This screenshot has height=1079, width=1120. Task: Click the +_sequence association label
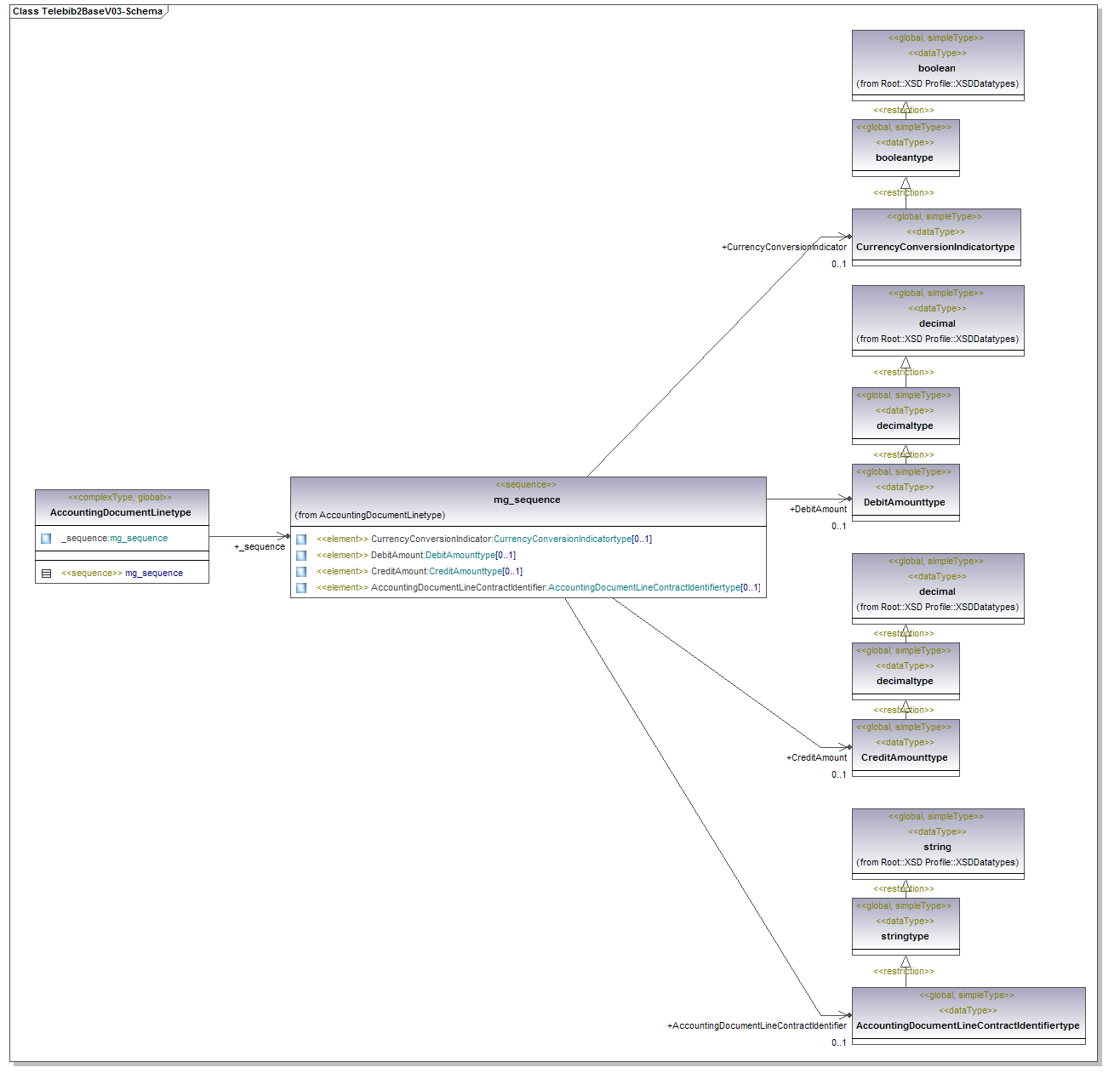pos(260,547)
